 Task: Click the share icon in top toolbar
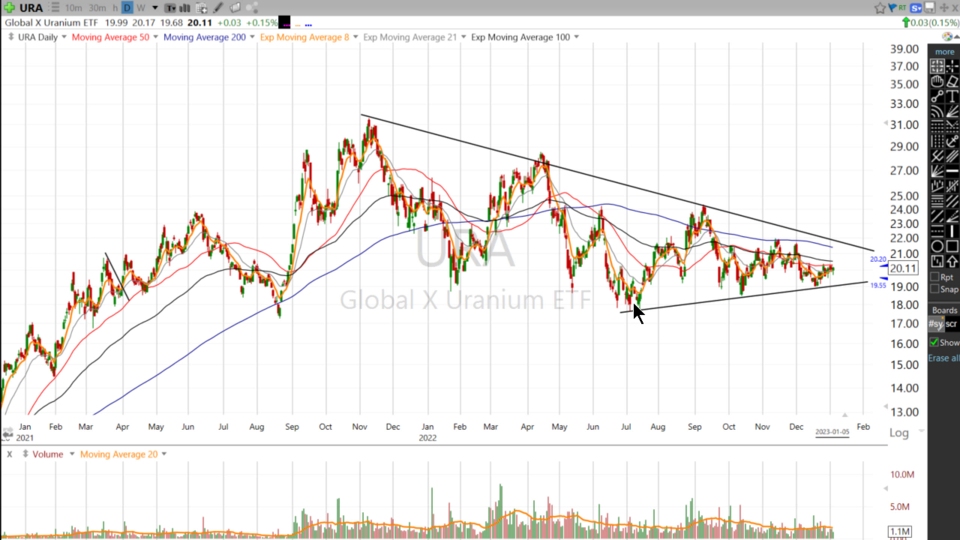[x=252, y=8]
